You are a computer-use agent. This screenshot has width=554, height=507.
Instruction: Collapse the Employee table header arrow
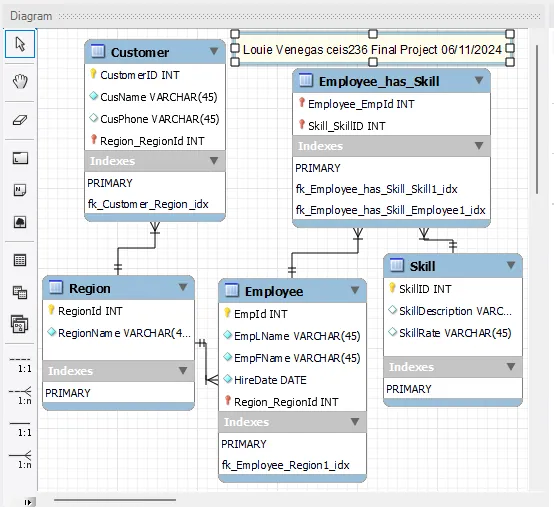(355, 290)
